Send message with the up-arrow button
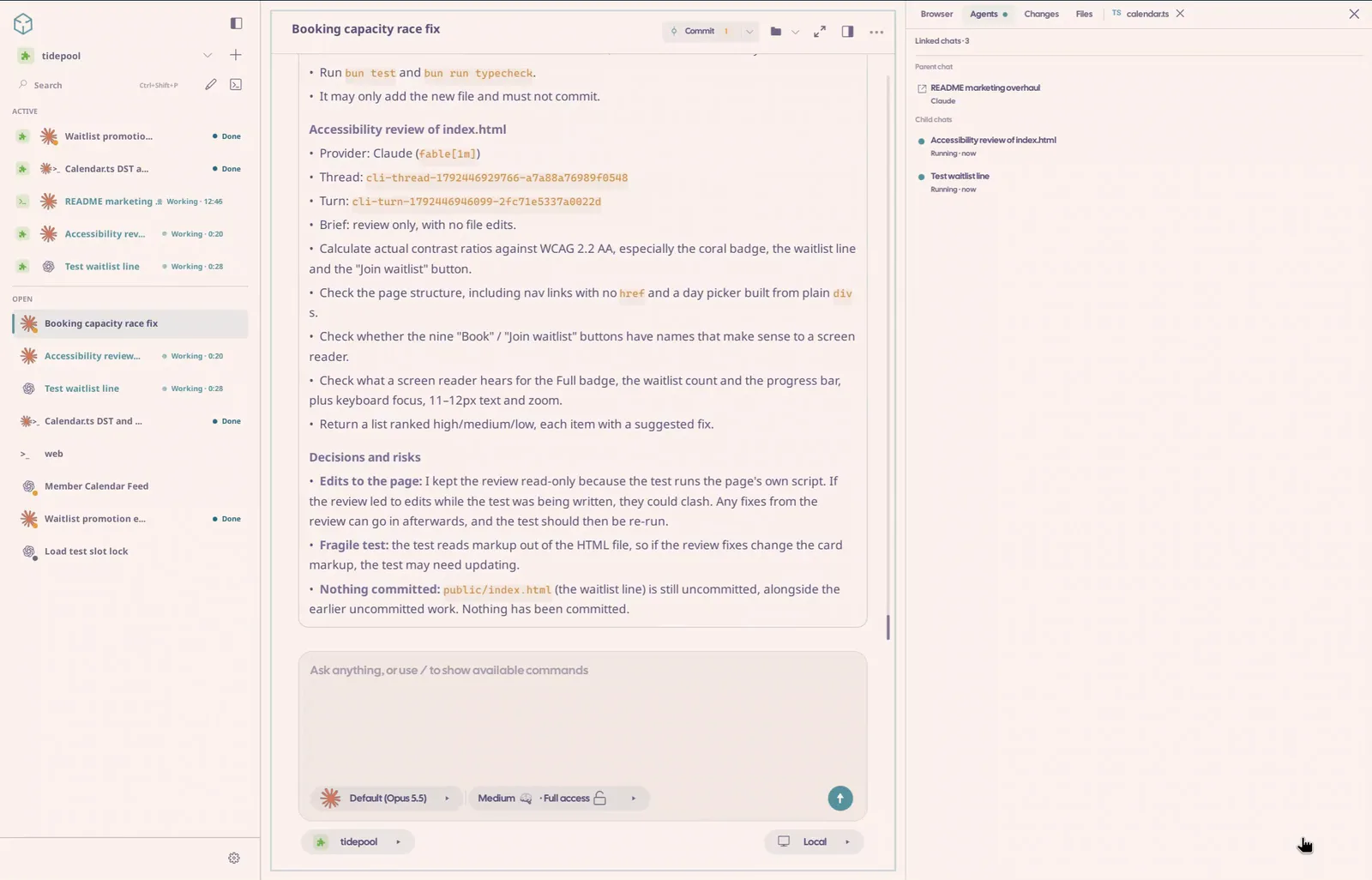1372x880 pixels. 840,799
